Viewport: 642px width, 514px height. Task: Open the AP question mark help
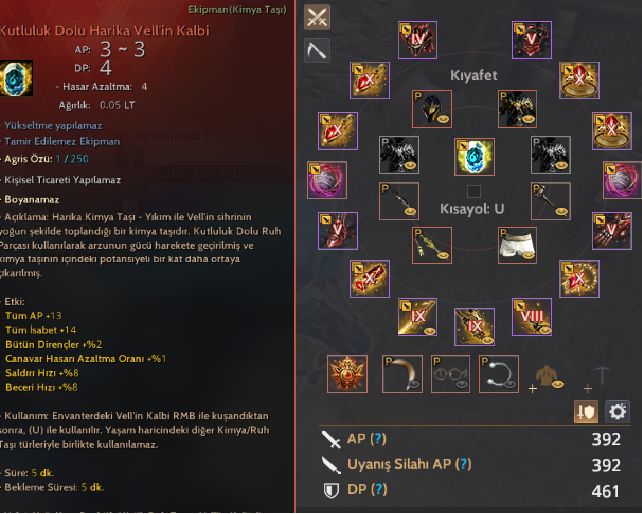click(x=378, y=439)
